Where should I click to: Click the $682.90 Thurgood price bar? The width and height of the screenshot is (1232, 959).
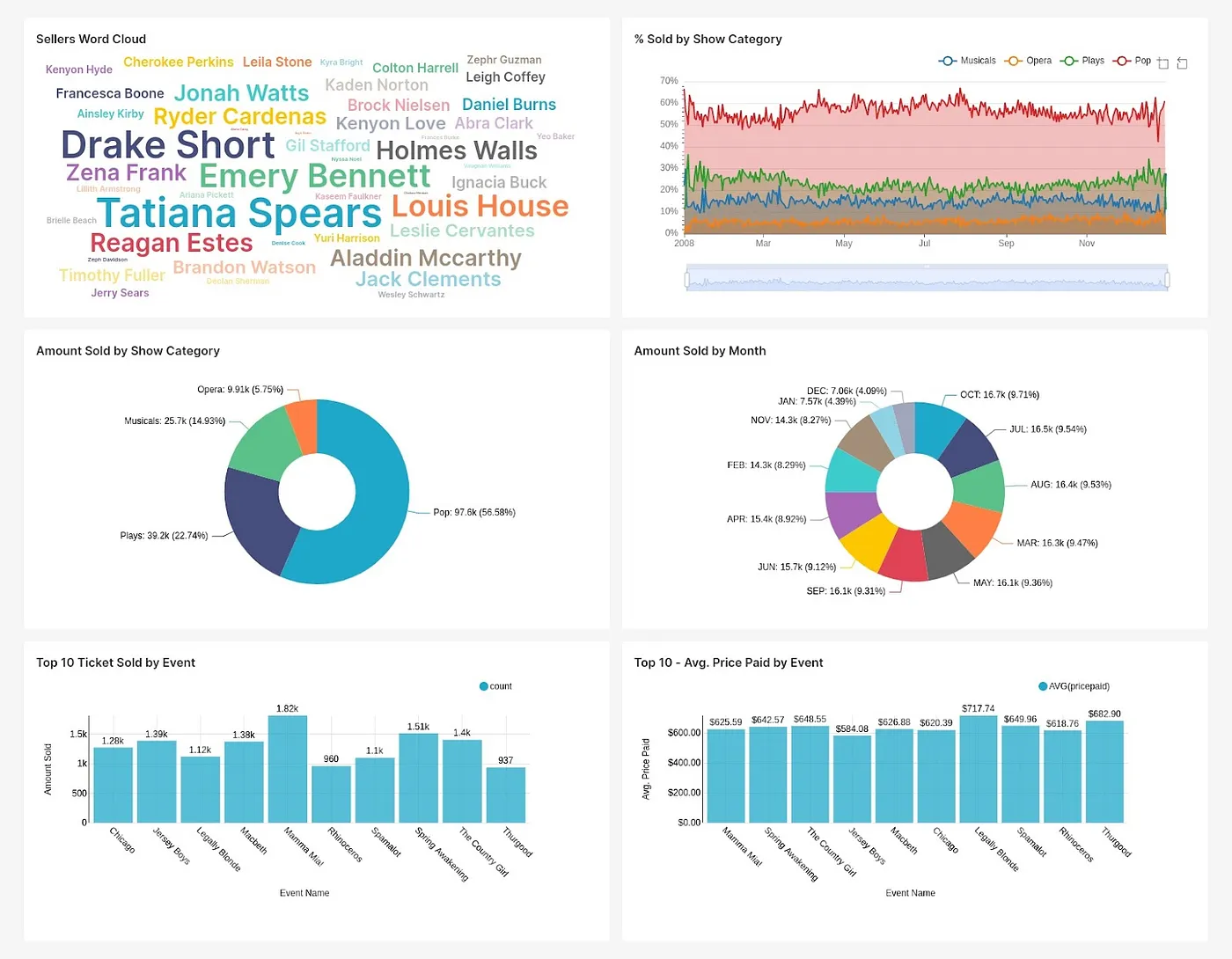(x=1105, y=772)
